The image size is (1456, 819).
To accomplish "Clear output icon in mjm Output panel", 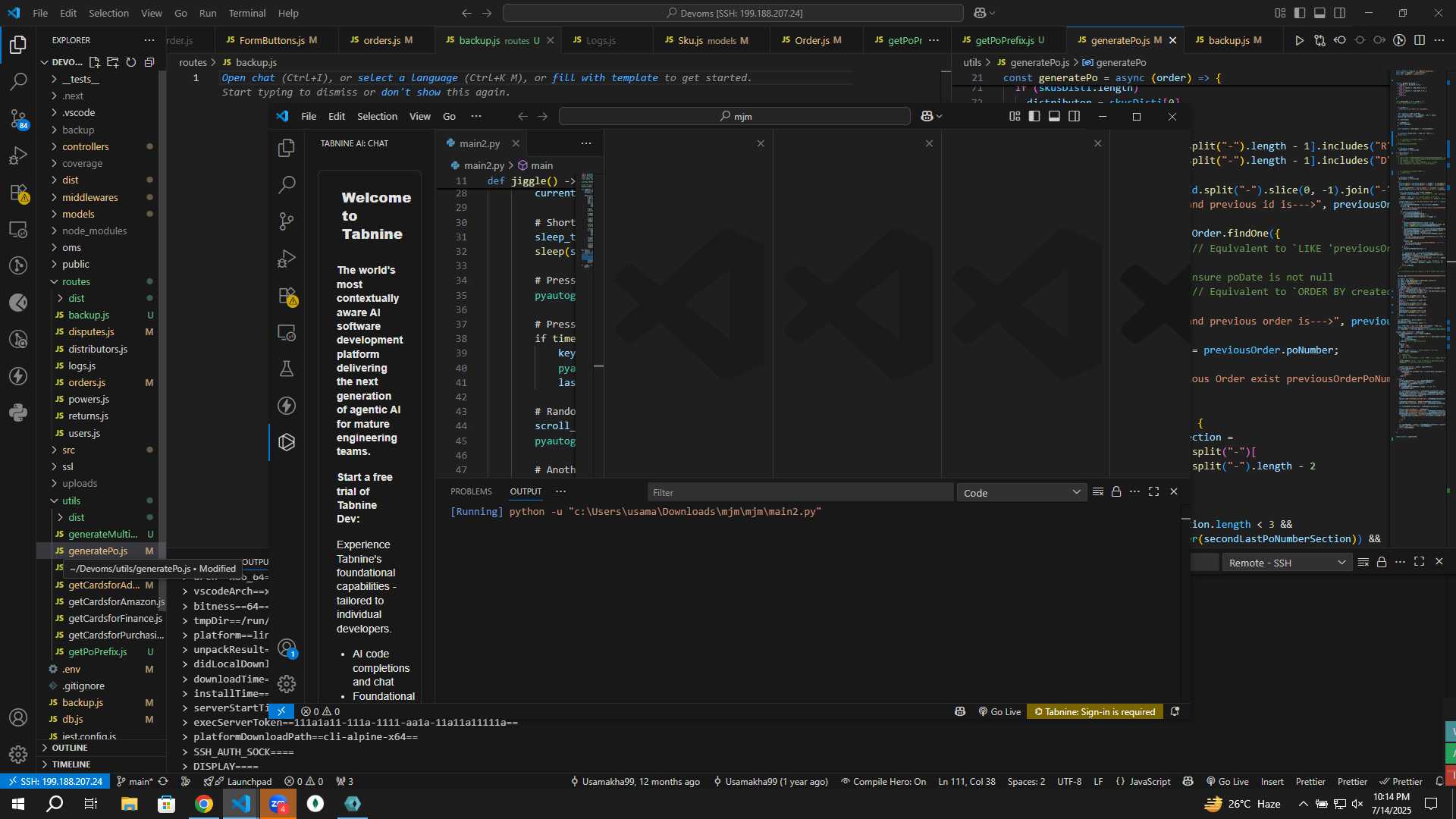I will pyautogui.click(x=1097, y=492).
